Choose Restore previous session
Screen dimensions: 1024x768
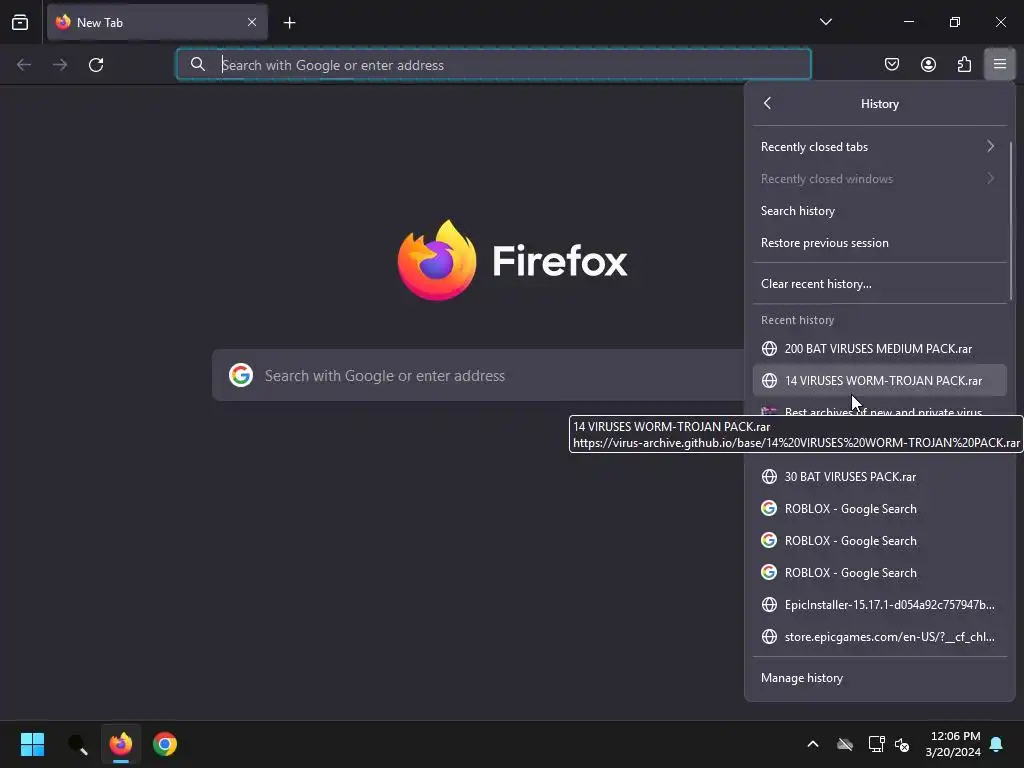pos(879,242)
